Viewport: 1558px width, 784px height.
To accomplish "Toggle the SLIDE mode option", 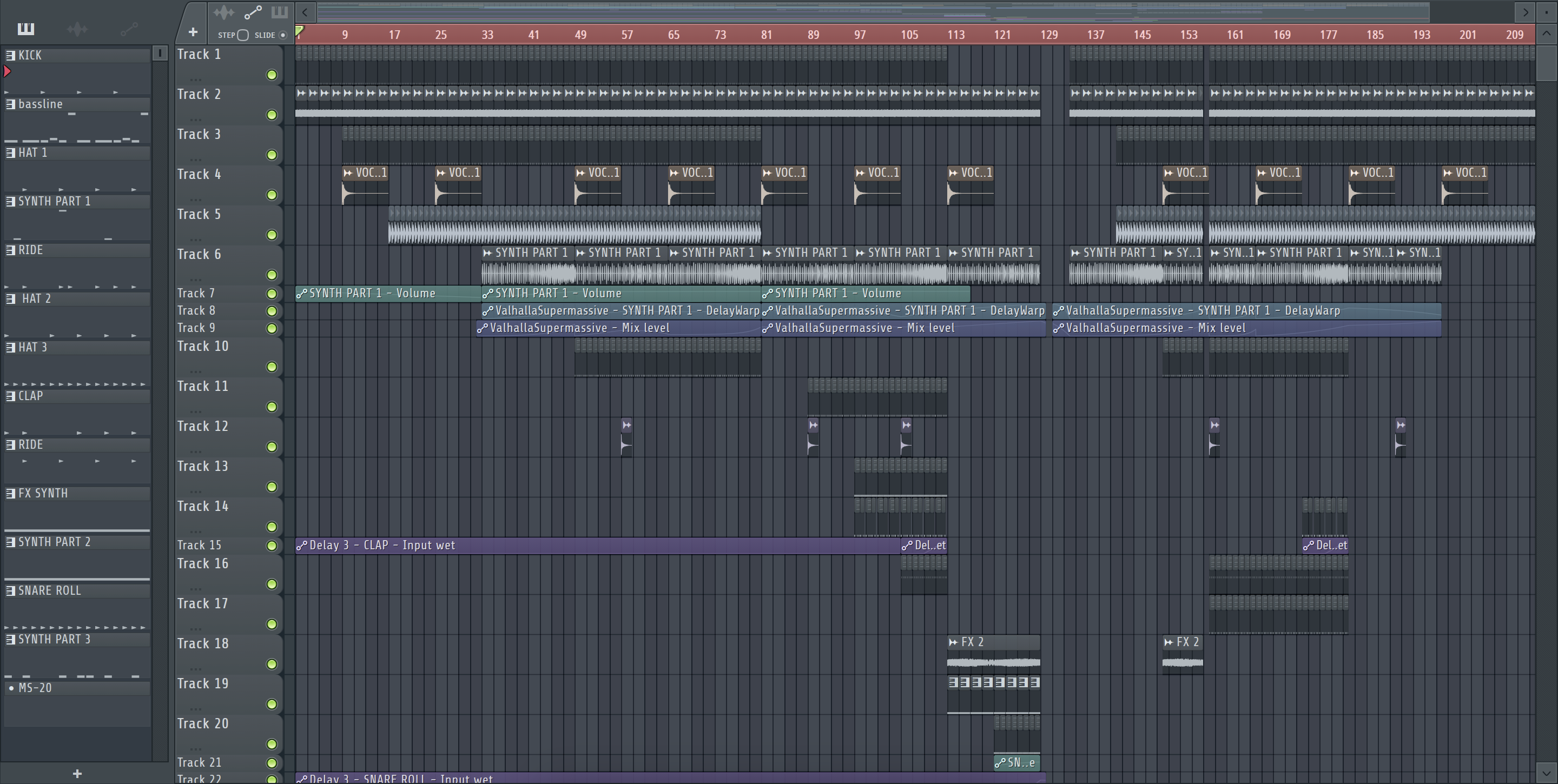I will 282,35.
